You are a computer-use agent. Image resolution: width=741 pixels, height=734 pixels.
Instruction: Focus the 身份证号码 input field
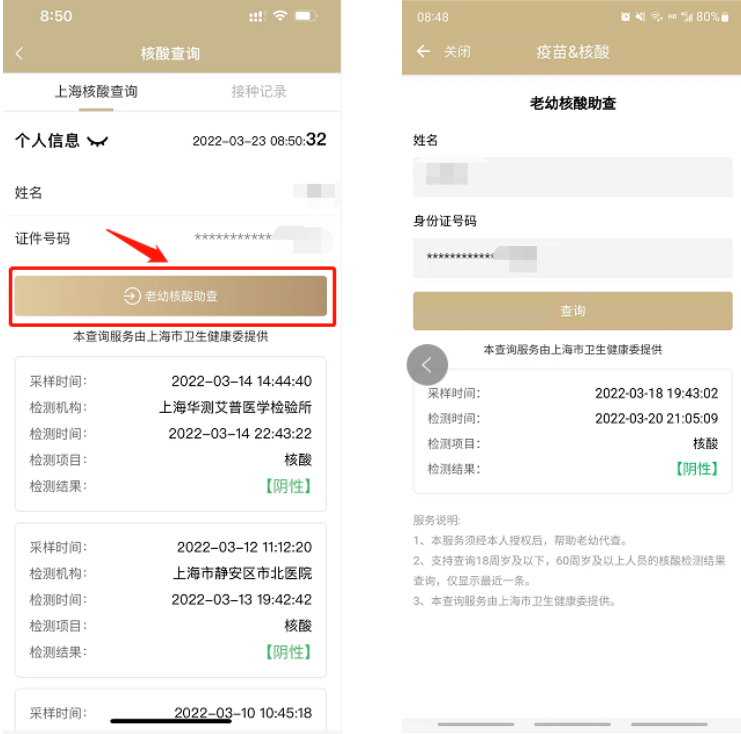572,258
